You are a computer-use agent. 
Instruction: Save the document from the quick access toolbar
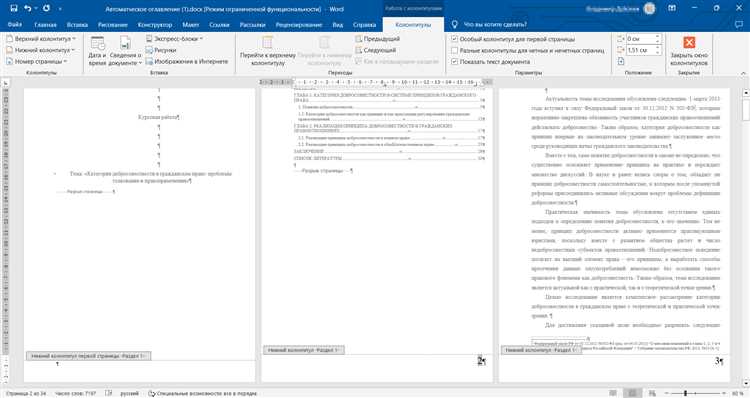(13, 8)
